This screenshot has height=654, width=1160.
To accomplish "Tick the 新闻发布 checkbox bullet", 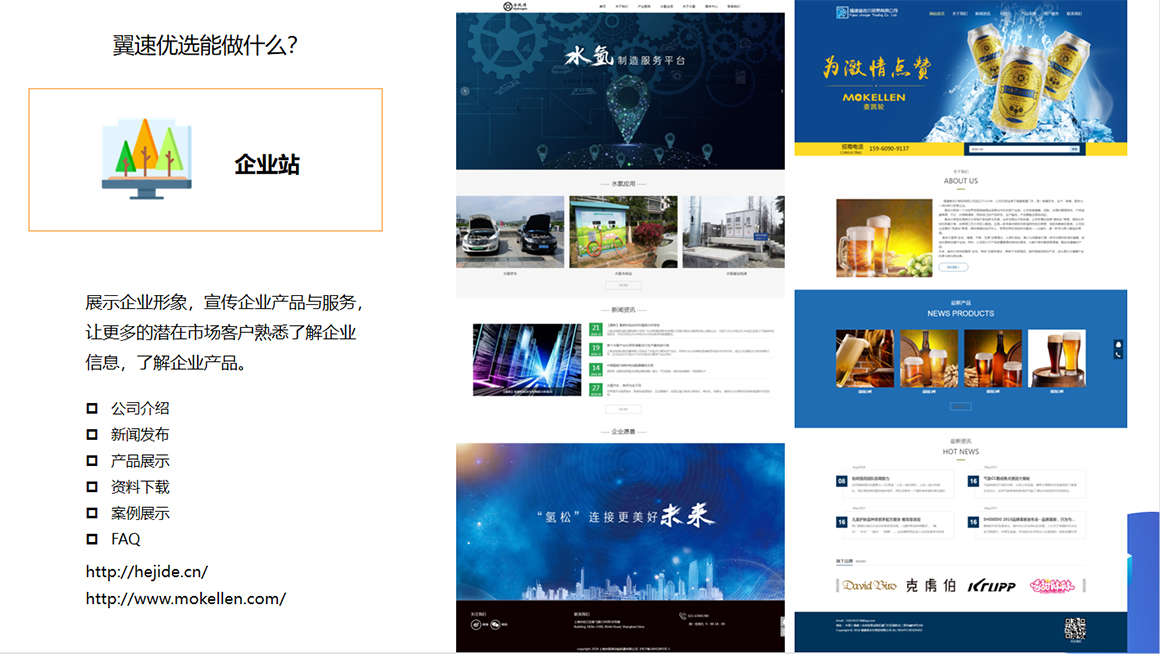I will click(x=92, y=434).
